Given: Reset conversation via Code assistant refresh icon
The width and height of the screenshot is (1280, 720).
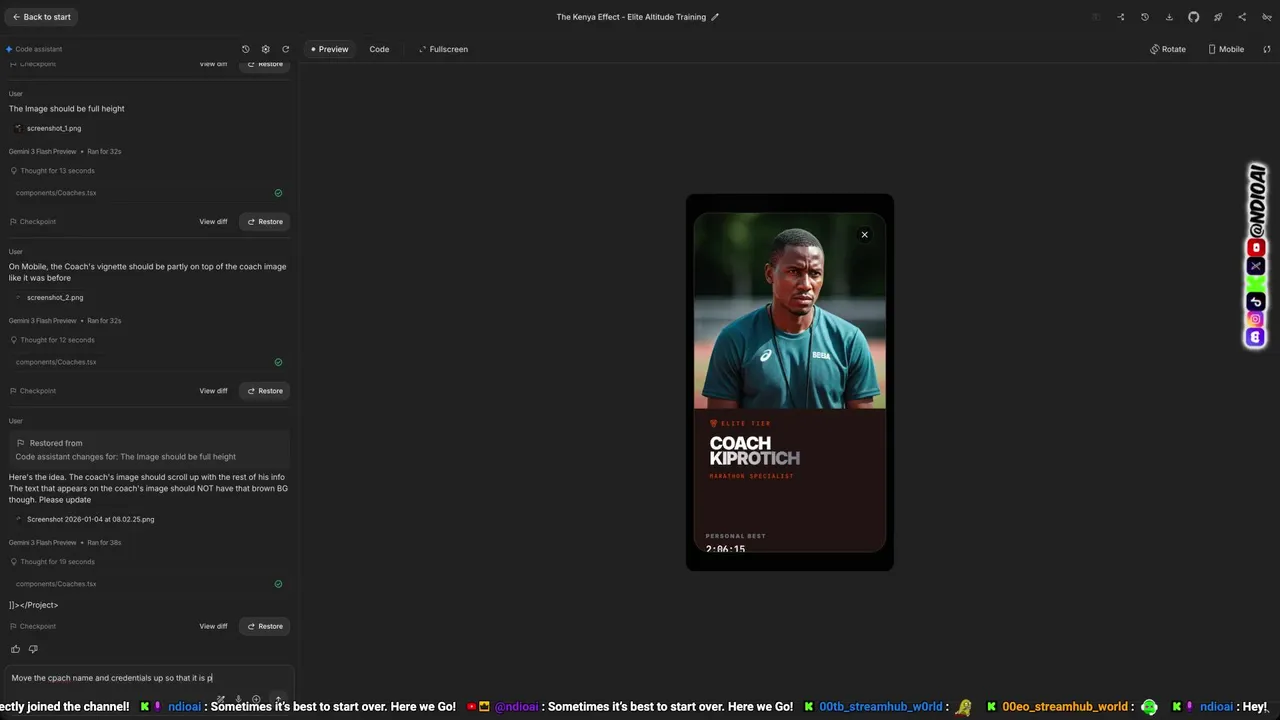Looking at the screenshot, I should (286, 49).
